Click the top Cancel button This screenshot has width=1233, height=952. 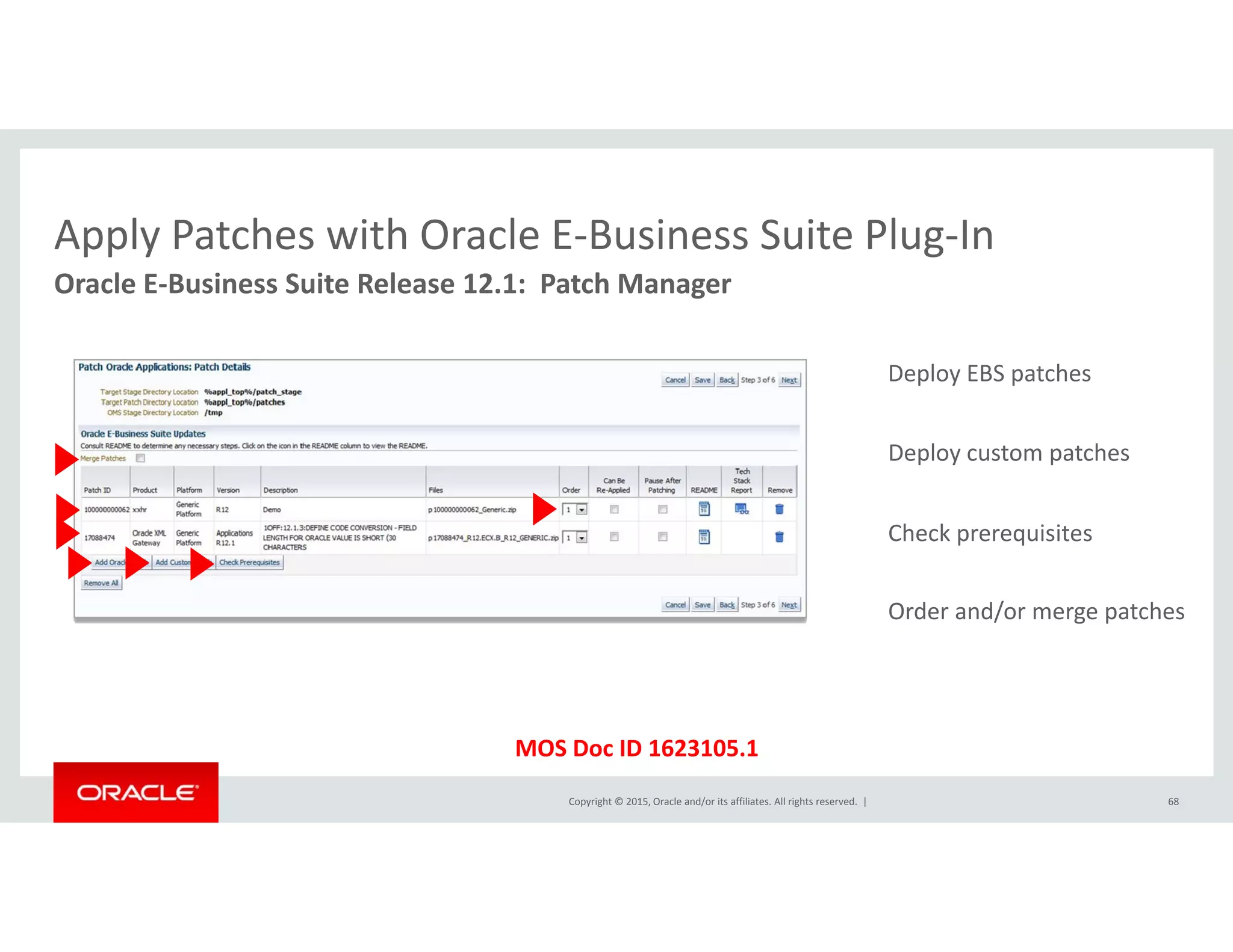(675, 380)
